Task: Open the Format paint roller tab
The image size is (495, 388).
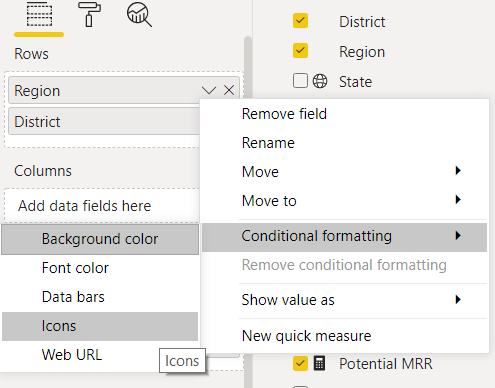Action: click(x=89, y=14)
